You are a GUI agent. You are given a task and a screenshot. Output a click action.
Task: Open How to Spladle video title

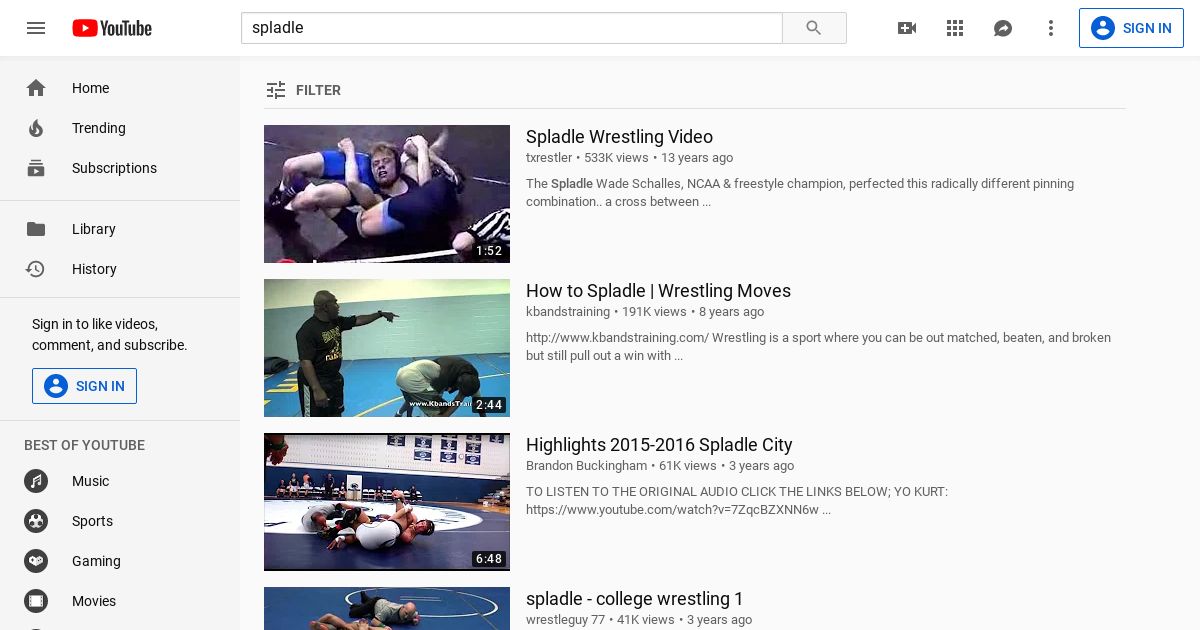(658, 291)
